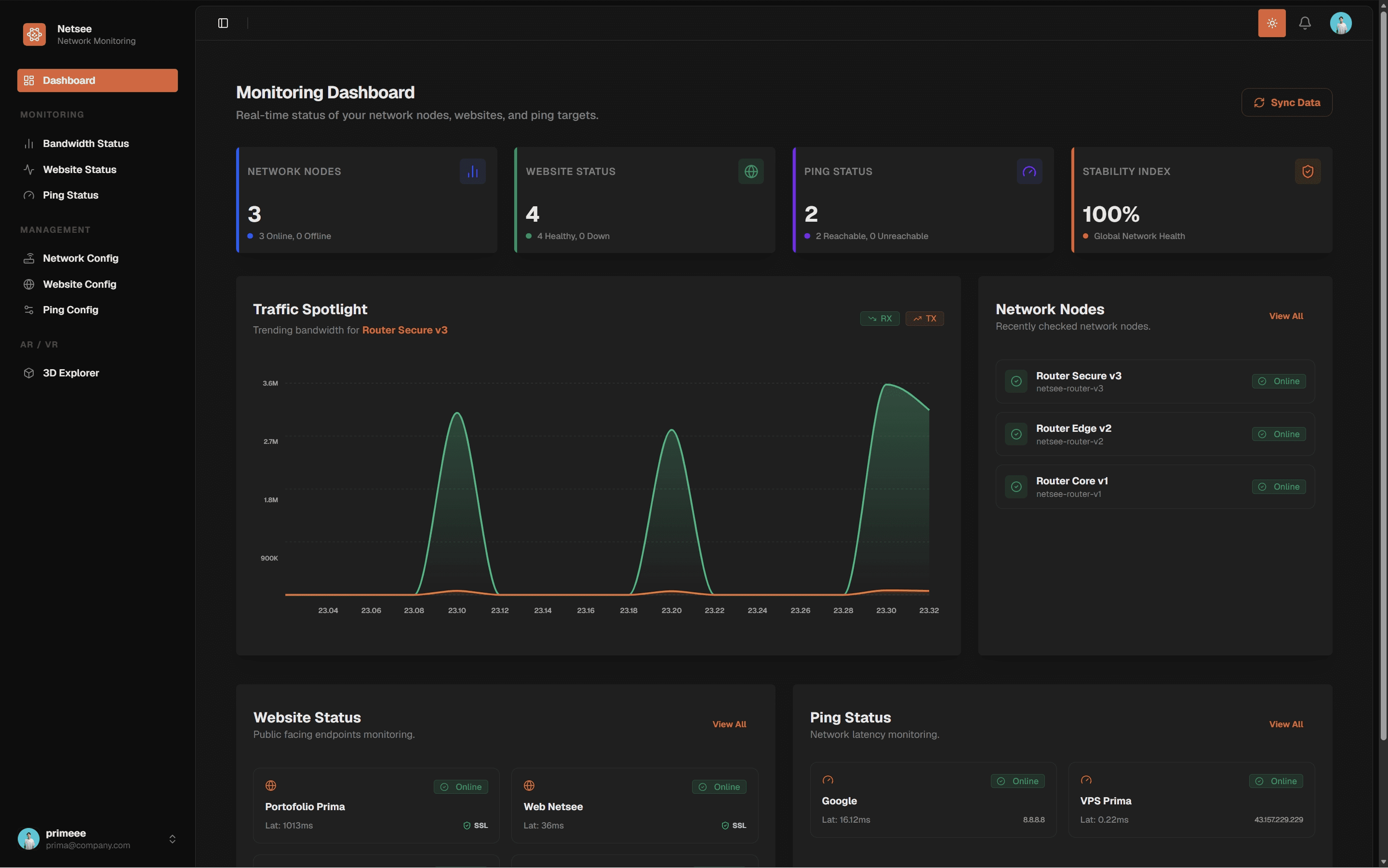
Task: Click the Stability Index 100% card
Action: 1201,200
